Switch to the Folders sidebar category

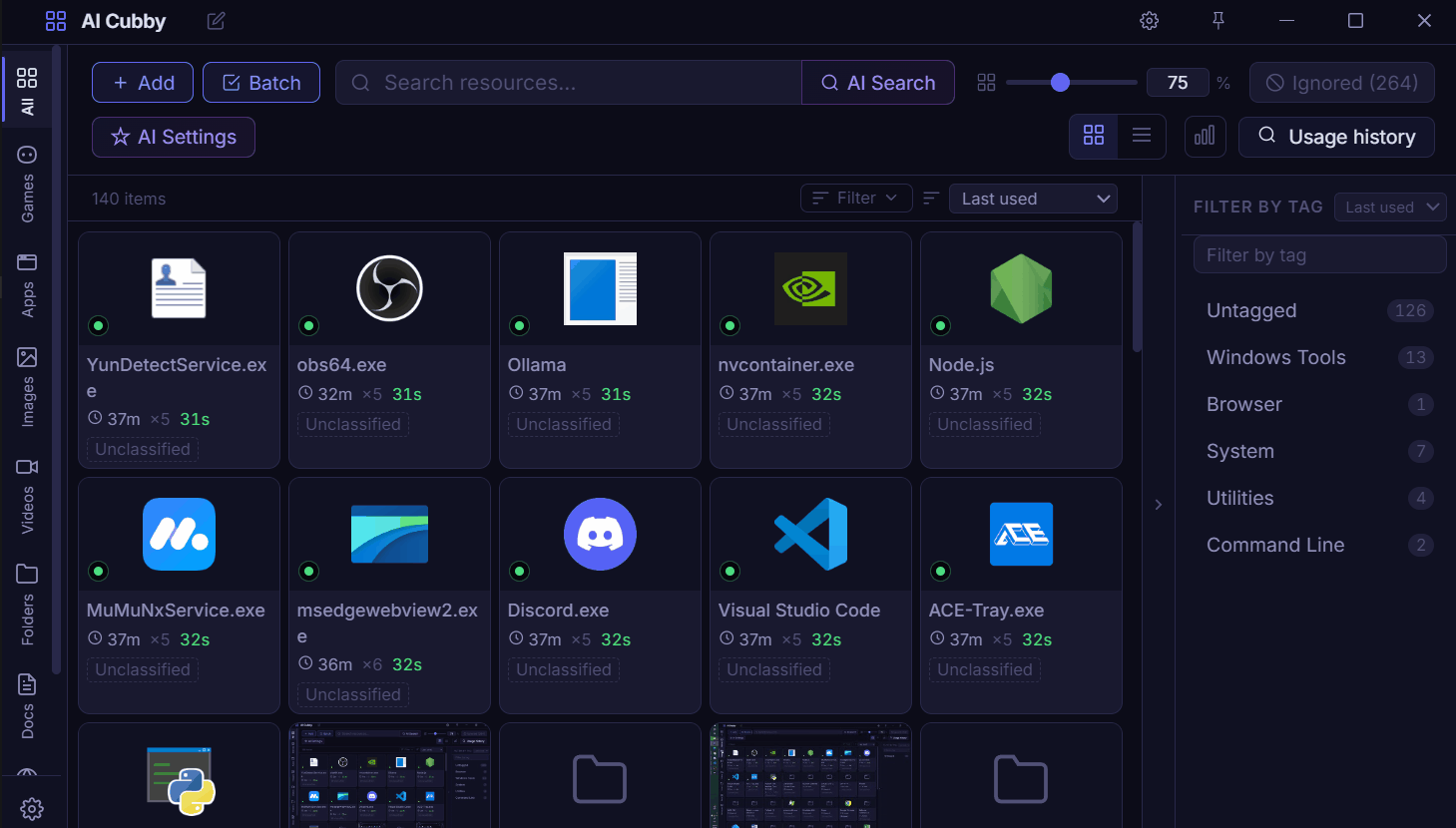(x=27, y=604)
